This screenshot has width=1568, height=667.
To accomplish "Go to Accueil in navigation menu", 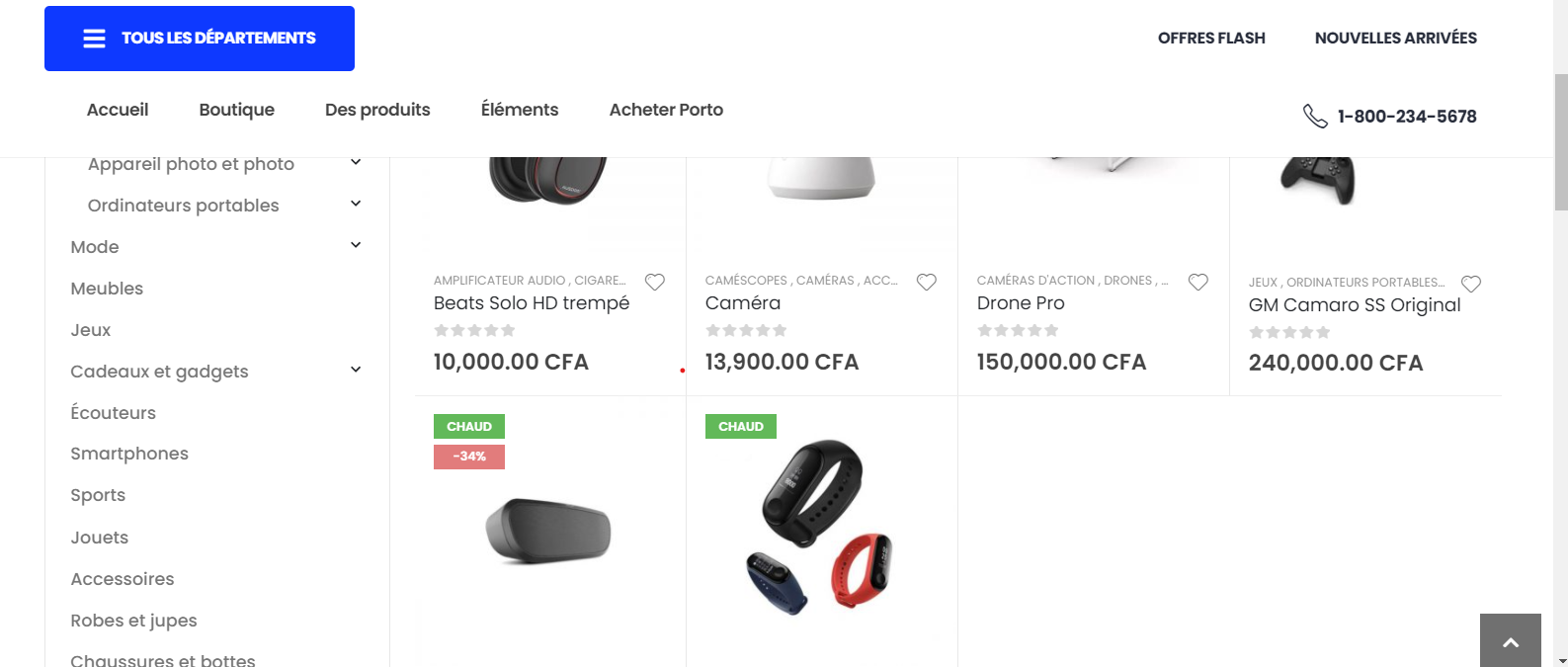I will 118,110.
